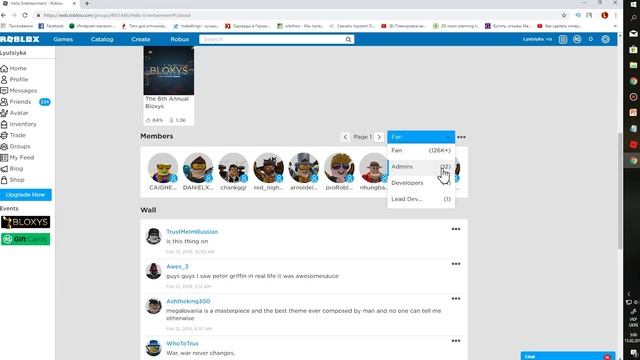Click the page vertical scrollbar
Image resolution: width=640 pixels, height=360 pixels.
coord(620,192)
